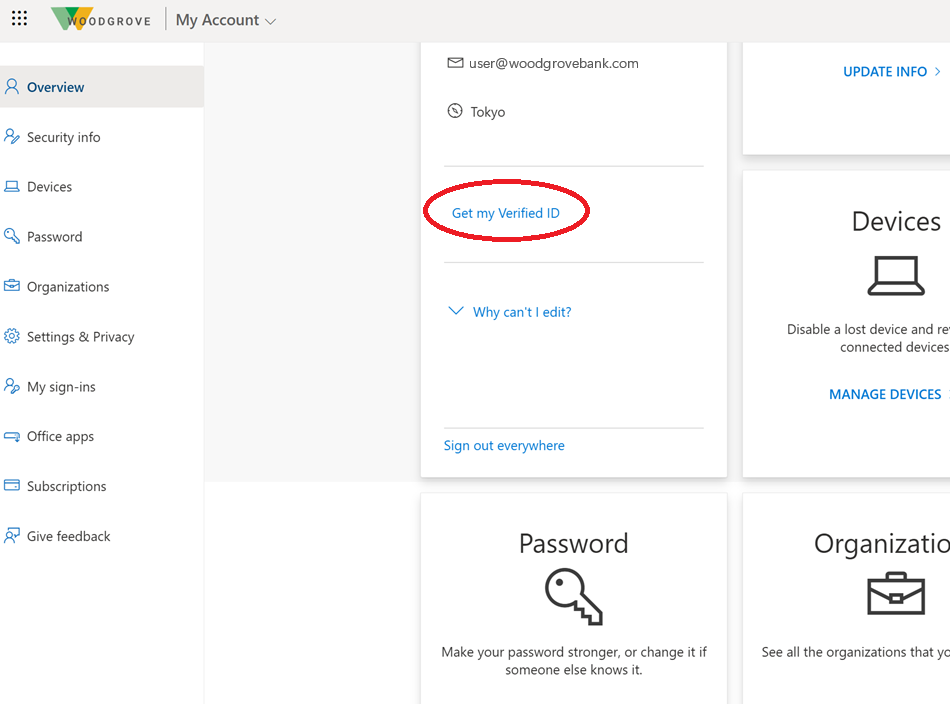The image size is (950, 704).
Task: Click the 'Disable a lost device' description
Action: point(868,338)
